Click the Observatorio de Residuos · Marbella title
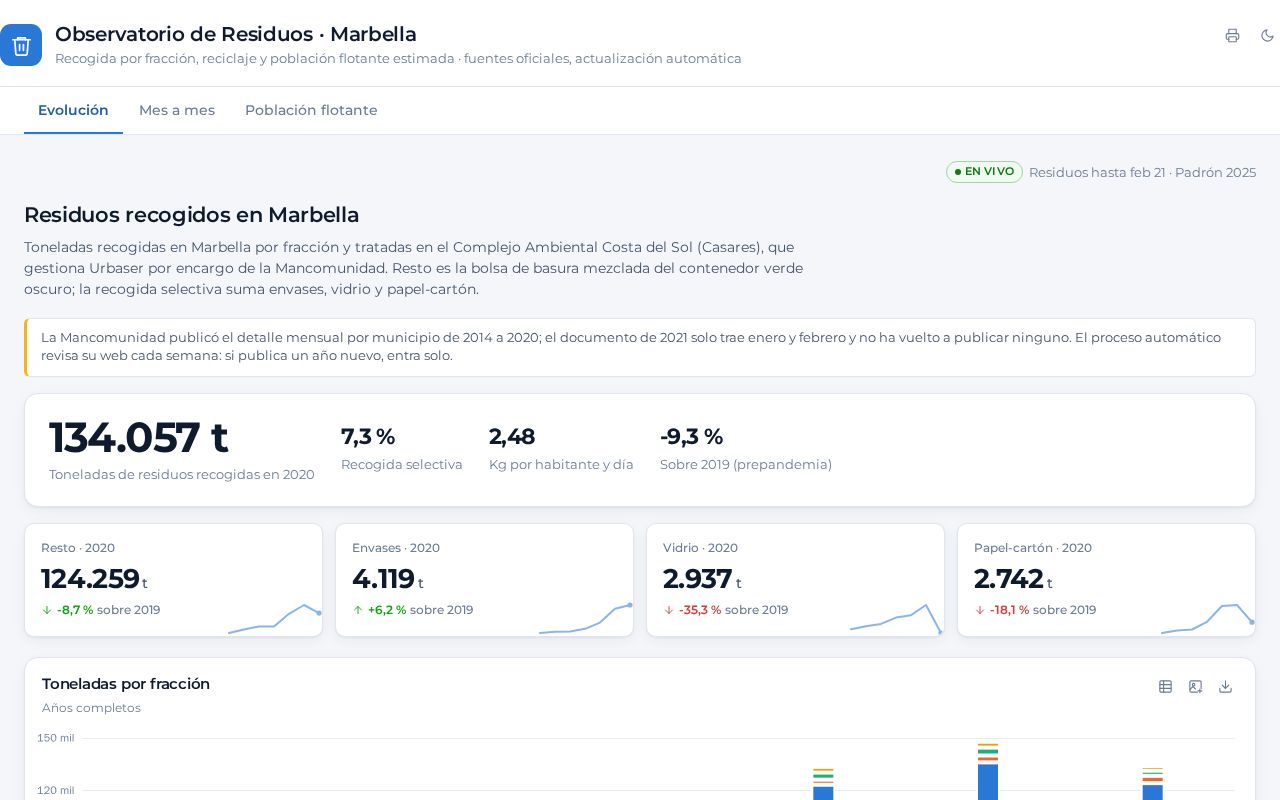The width and height of the screenshot is (1280, 800). pyautogui.click(x=236, y=34)
